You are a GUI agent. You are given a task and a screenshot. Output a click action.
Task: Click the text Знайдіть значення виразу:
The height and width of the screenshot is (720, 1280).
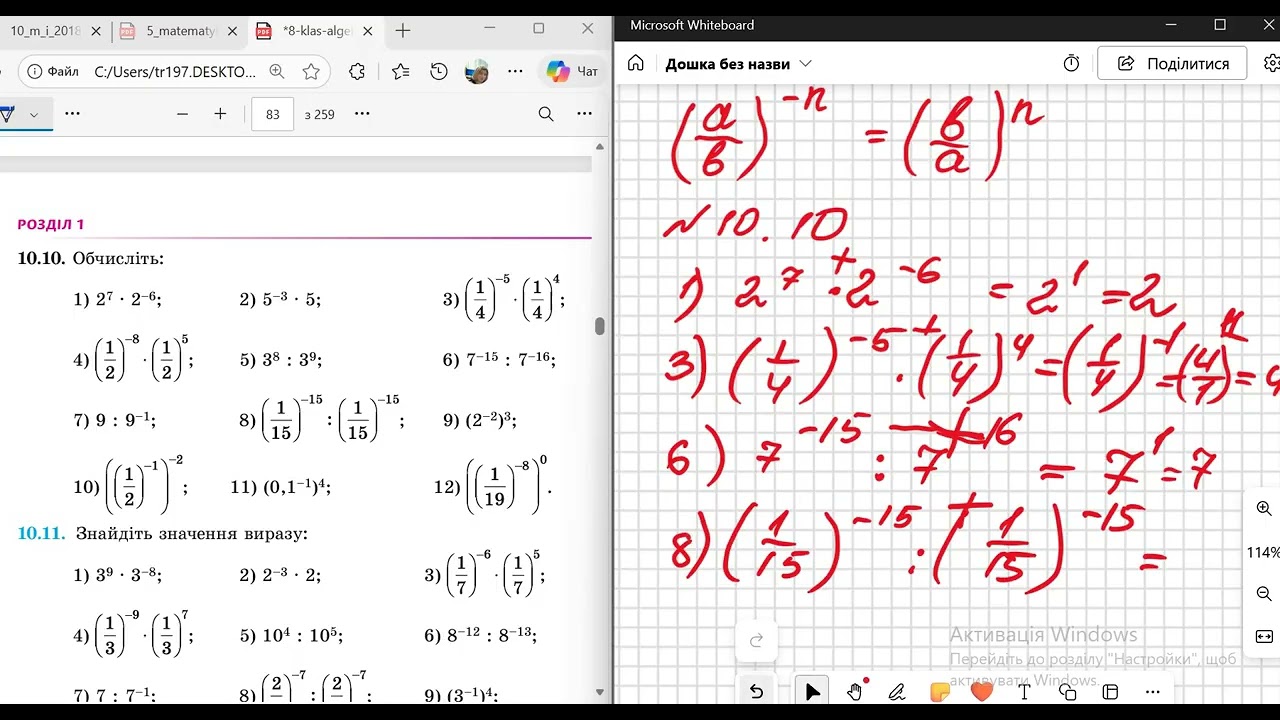[191, 534]
